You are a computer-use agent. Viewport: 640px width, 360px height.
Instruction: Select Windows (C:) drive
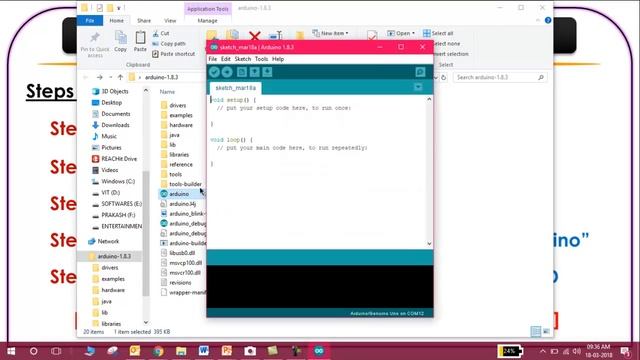tap(113, 181)
